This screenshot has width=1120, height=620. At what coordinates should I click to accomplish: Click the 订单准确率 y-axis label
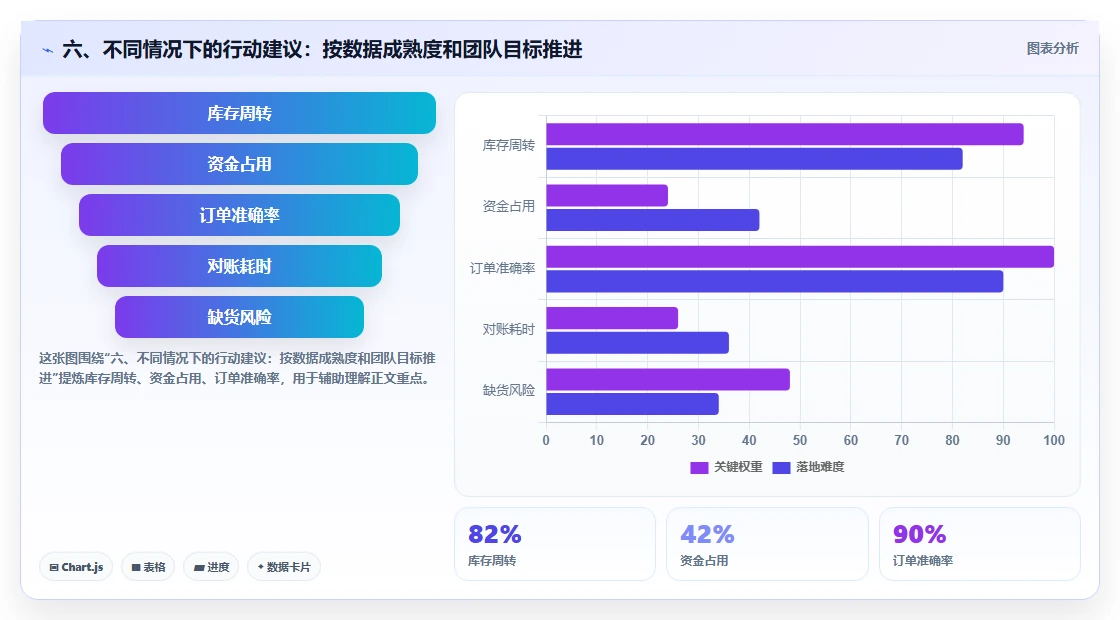502,269
